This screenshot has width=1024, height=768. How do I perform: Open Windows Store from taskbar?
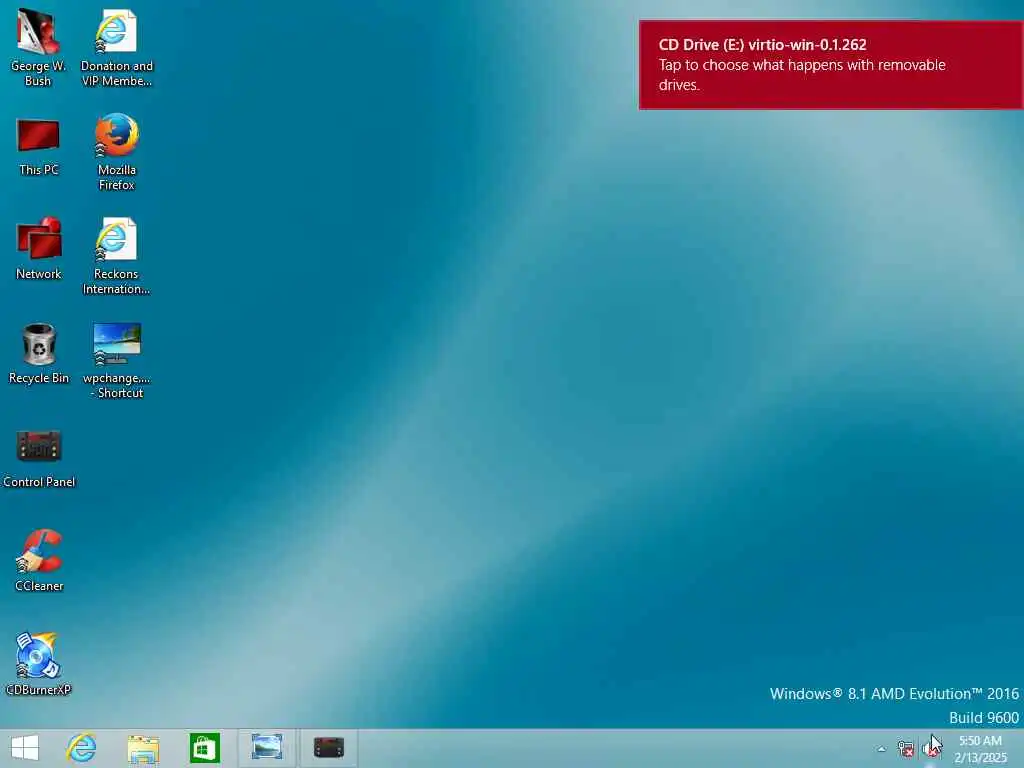click(204, 748)
